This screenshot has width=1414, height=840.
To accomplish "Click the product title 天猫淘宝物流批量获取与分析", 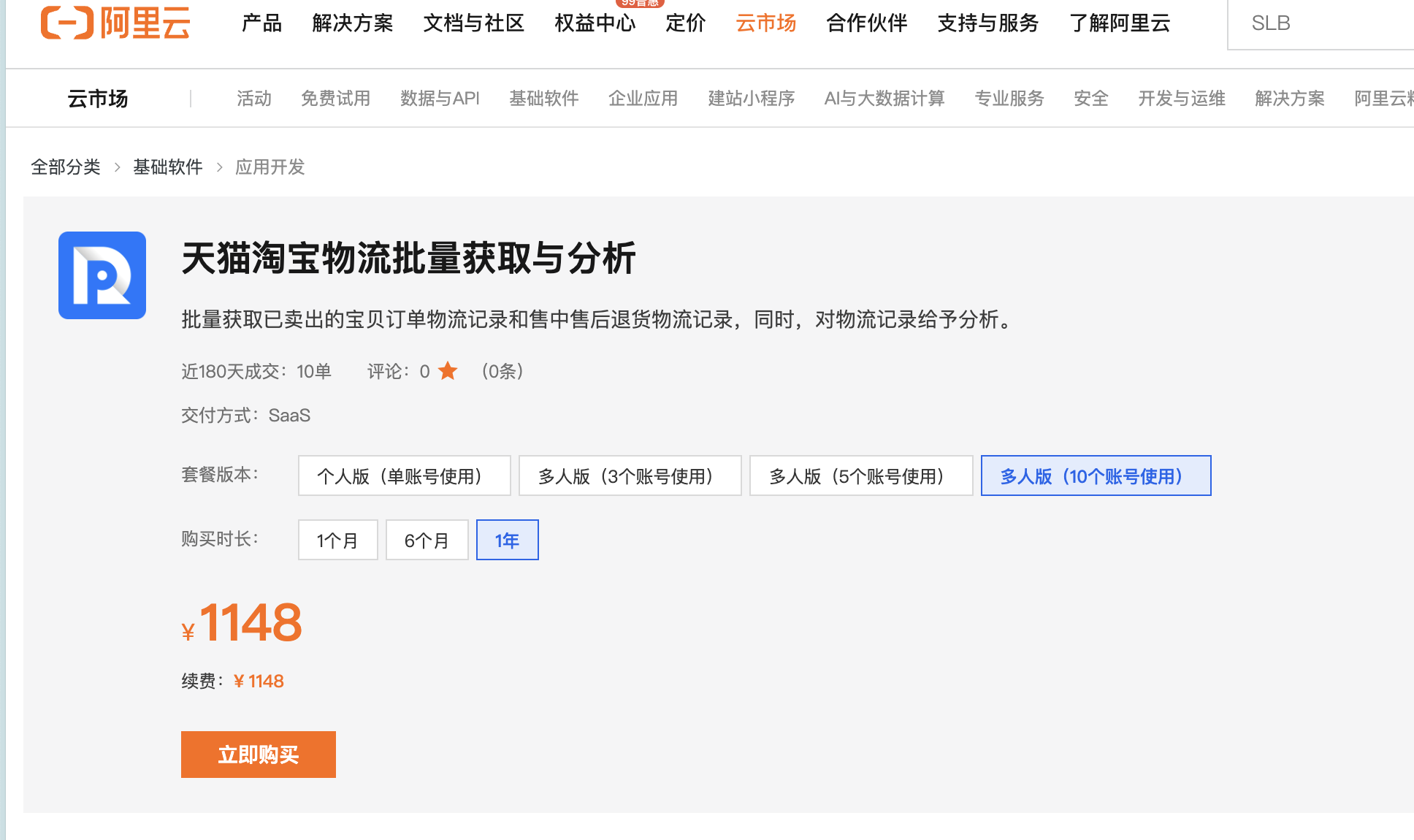I will [409, 259].
